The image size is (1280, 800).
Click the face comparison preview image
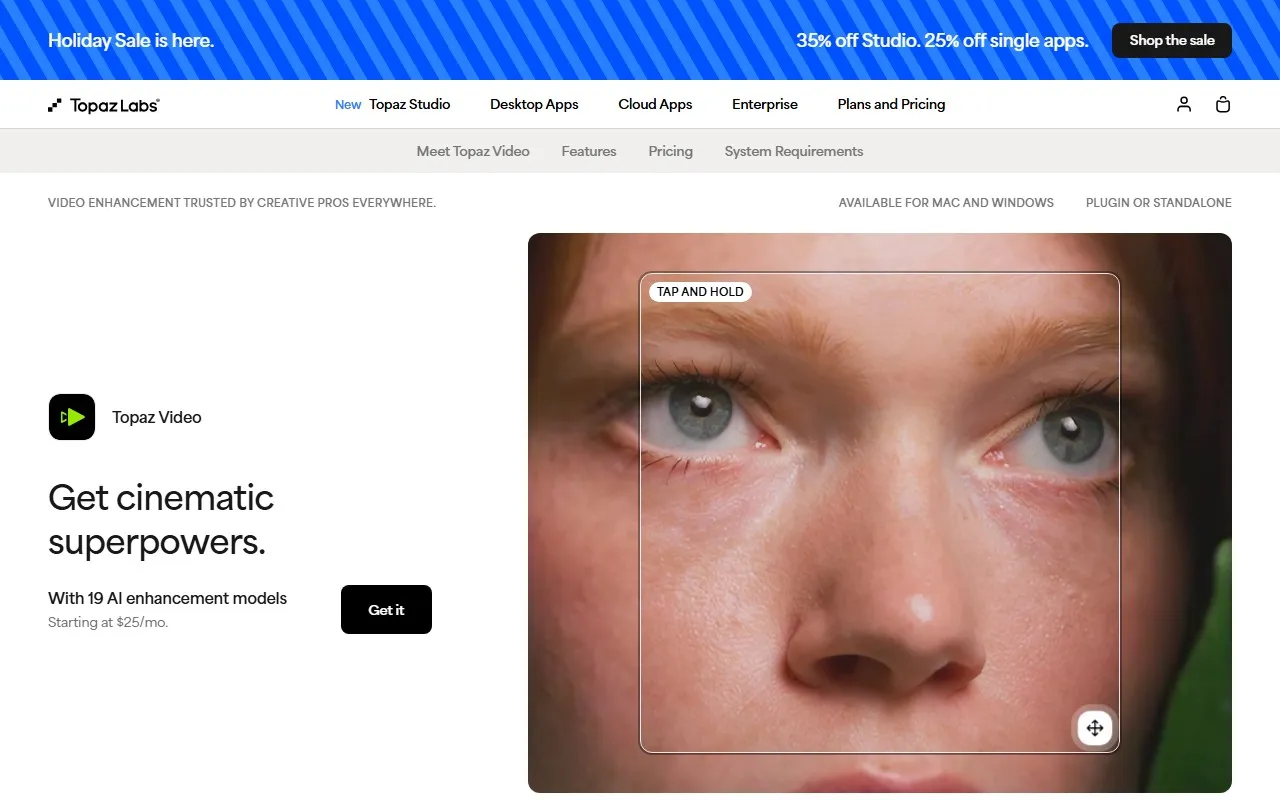(880, 513)
